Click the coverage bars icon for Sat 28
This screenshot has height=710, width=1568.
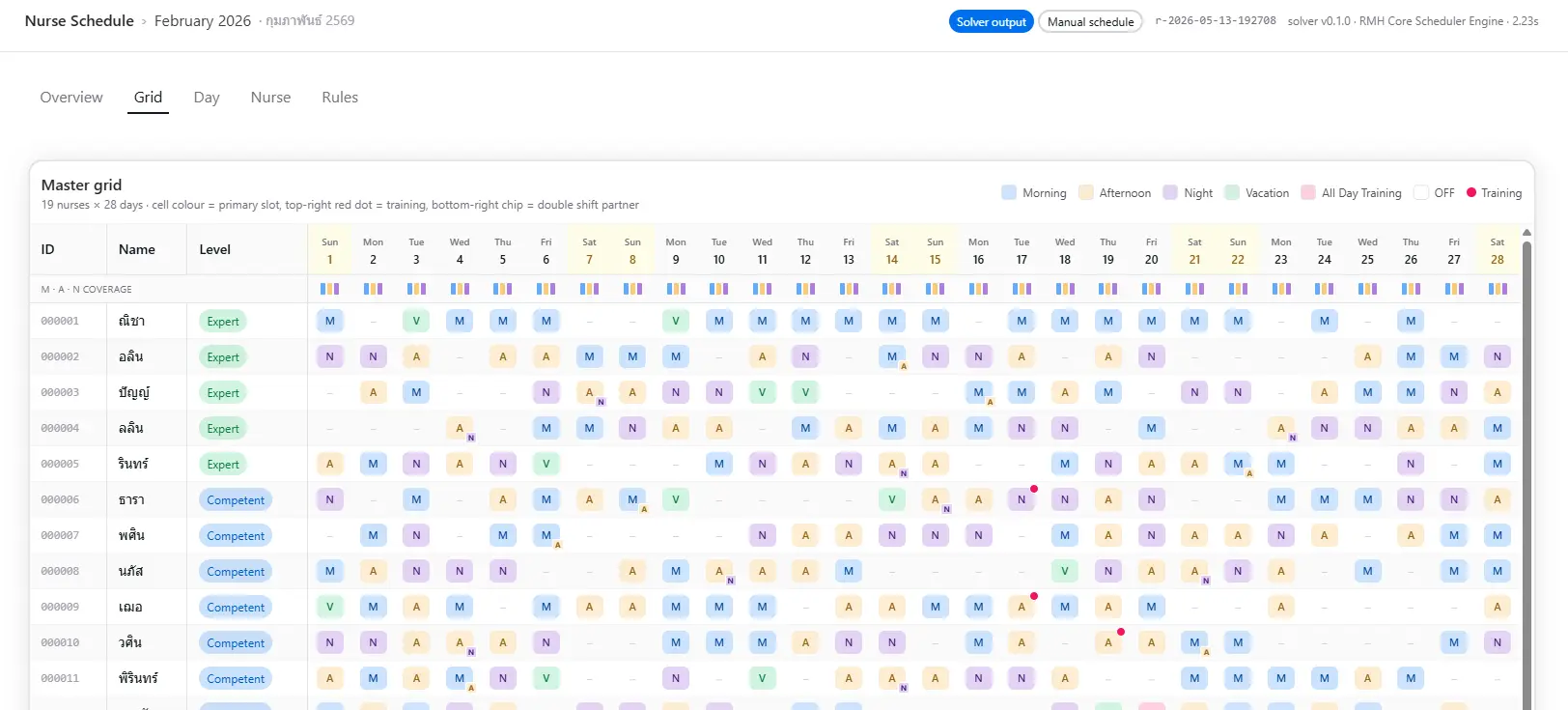click(1498, 289)
